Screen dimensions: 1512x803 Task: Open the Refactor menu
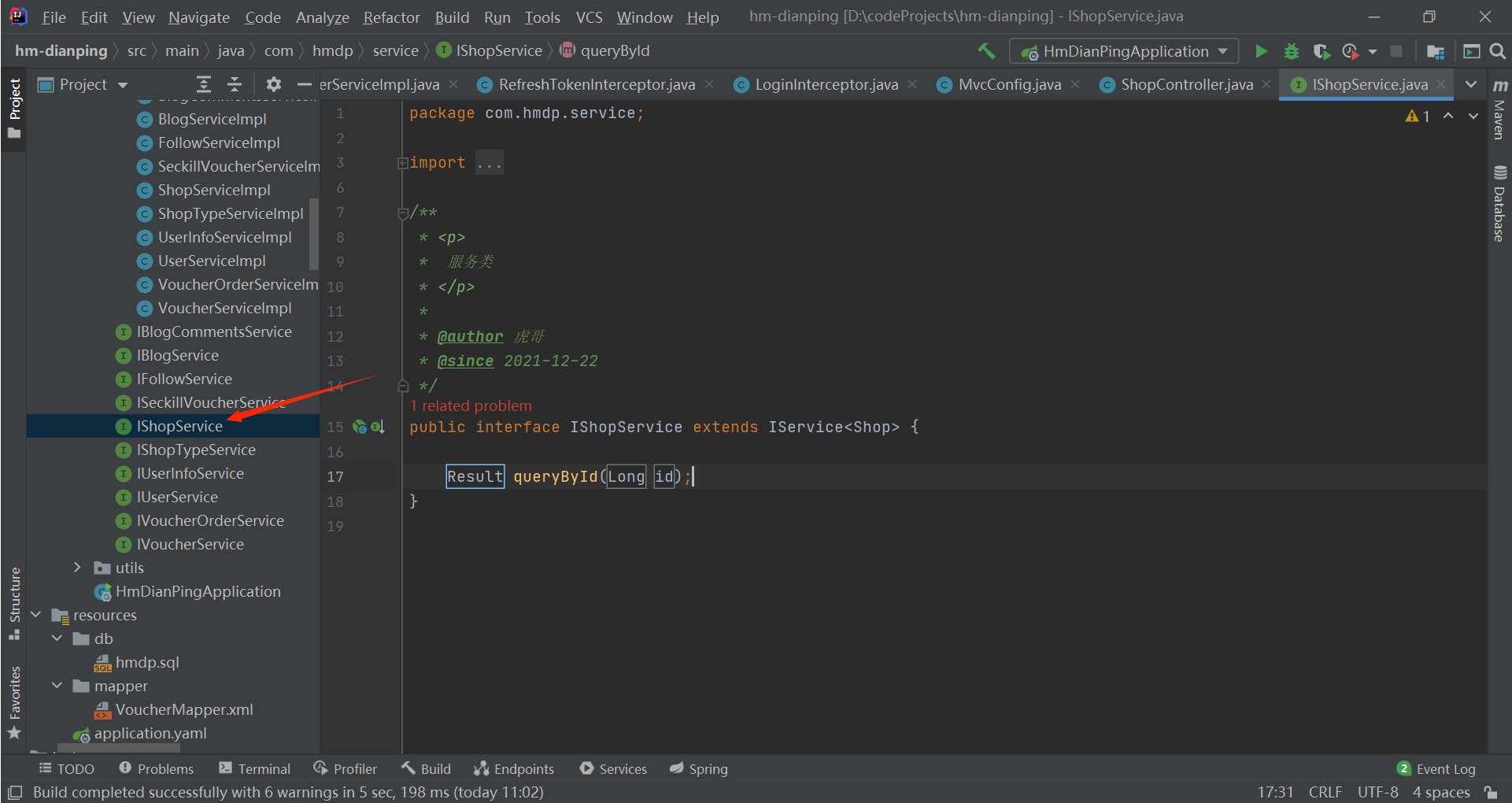pos(391,17)
